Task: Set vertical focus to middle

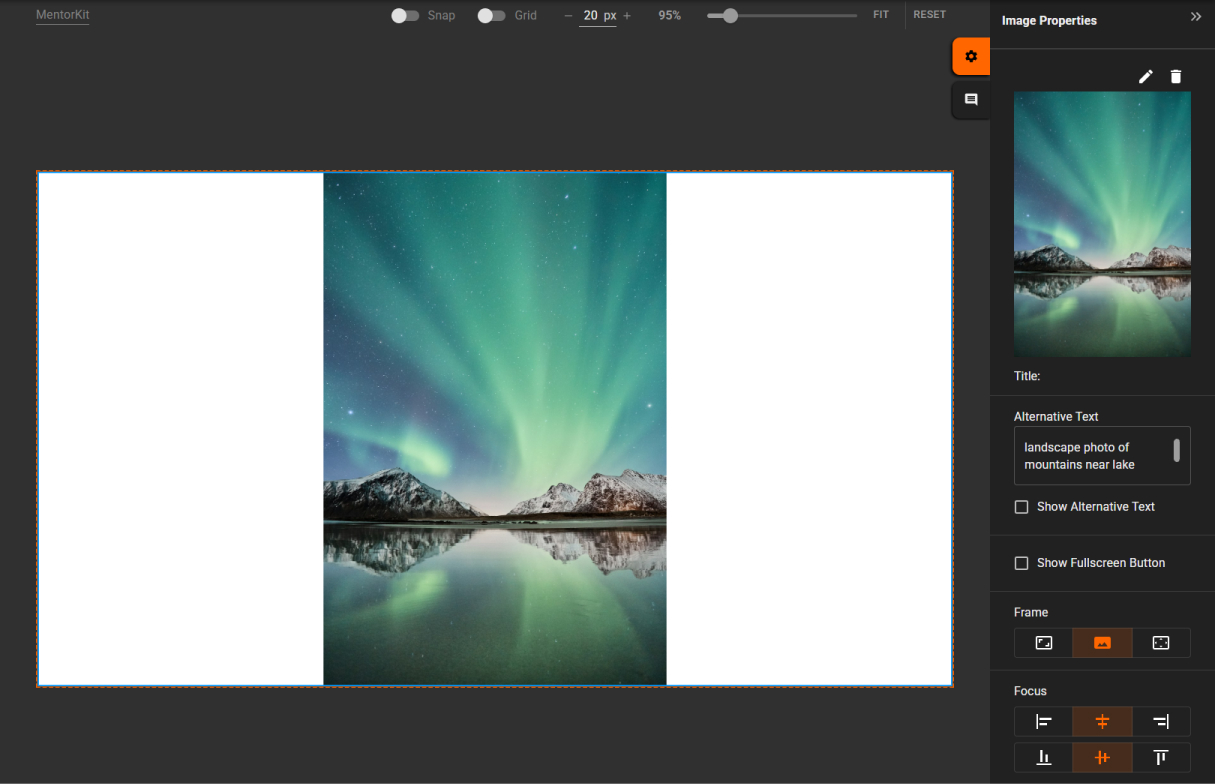Action: [x=1102, y=758]
